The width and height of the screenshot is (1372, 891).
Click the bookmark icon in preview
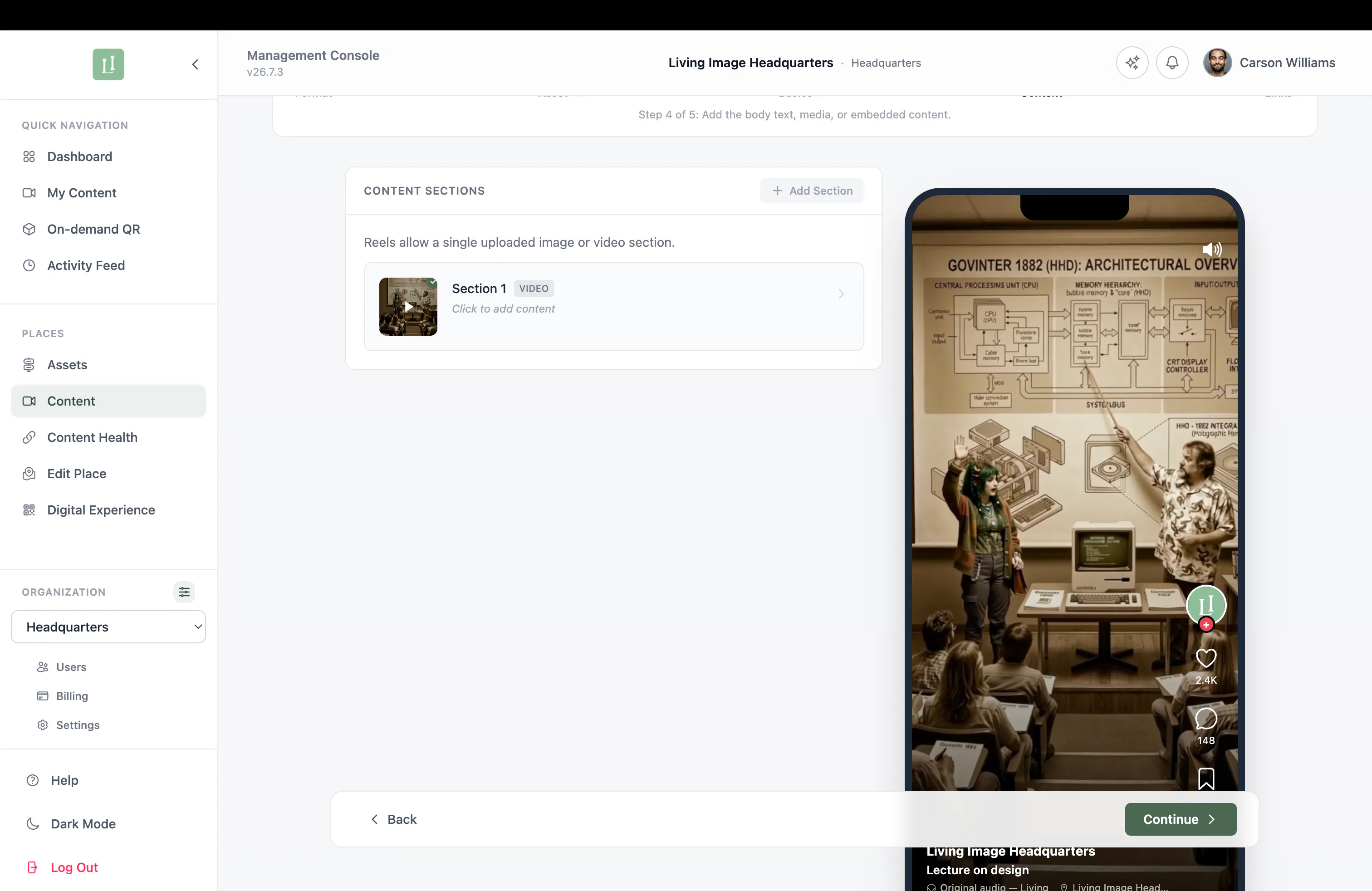tap(1206, 778)
